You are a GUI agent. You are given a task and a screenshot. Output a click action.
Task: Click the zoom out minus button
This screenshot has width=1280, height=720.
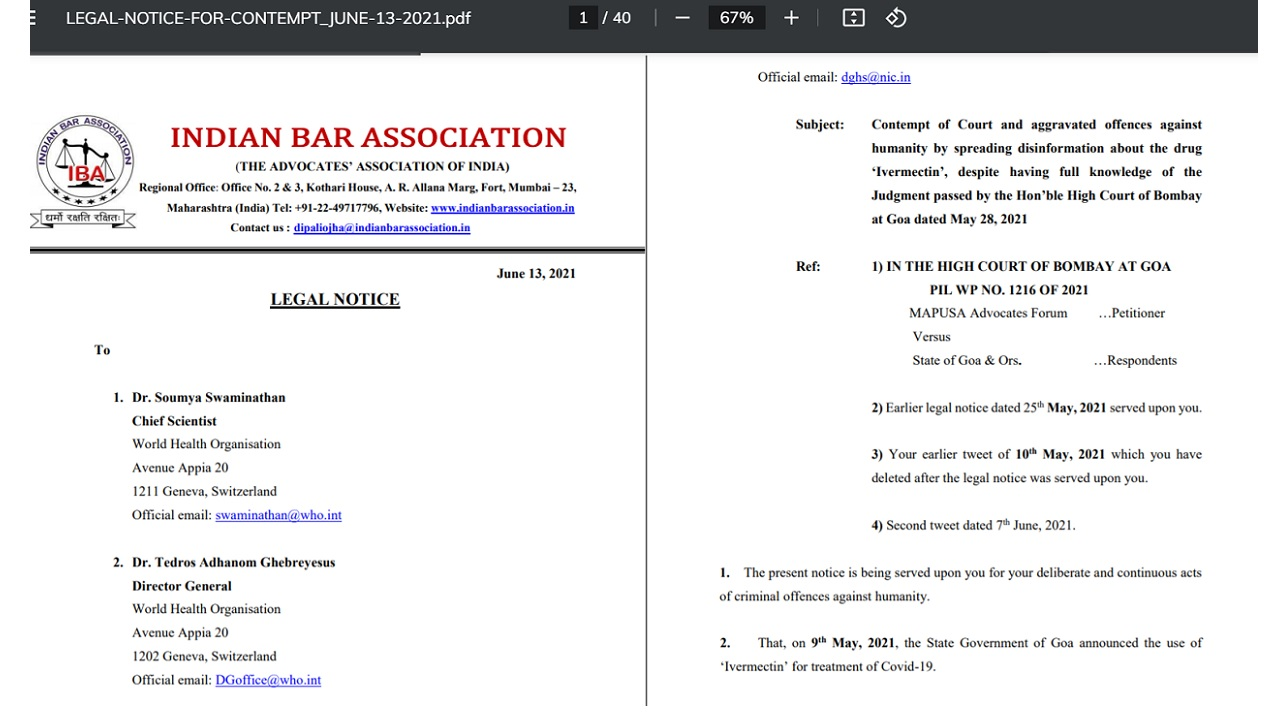click(x=682, y=18)
